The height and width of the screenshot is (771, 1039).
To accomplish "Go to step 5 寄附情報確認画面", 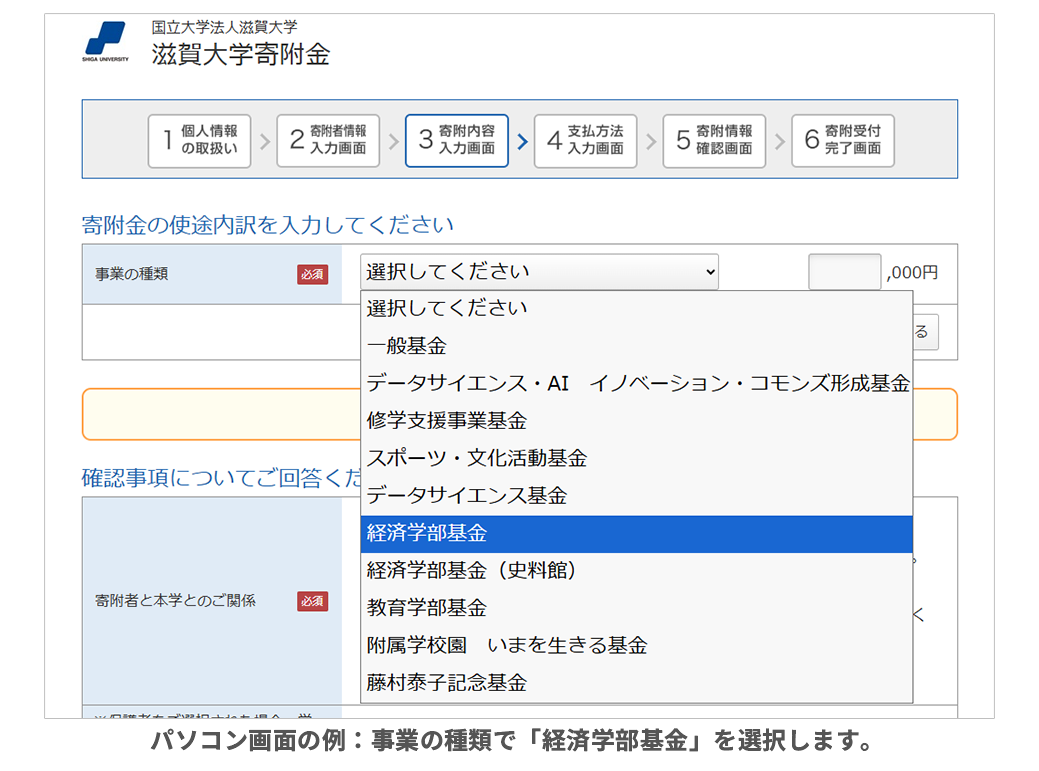I will [x=714, y=140].
